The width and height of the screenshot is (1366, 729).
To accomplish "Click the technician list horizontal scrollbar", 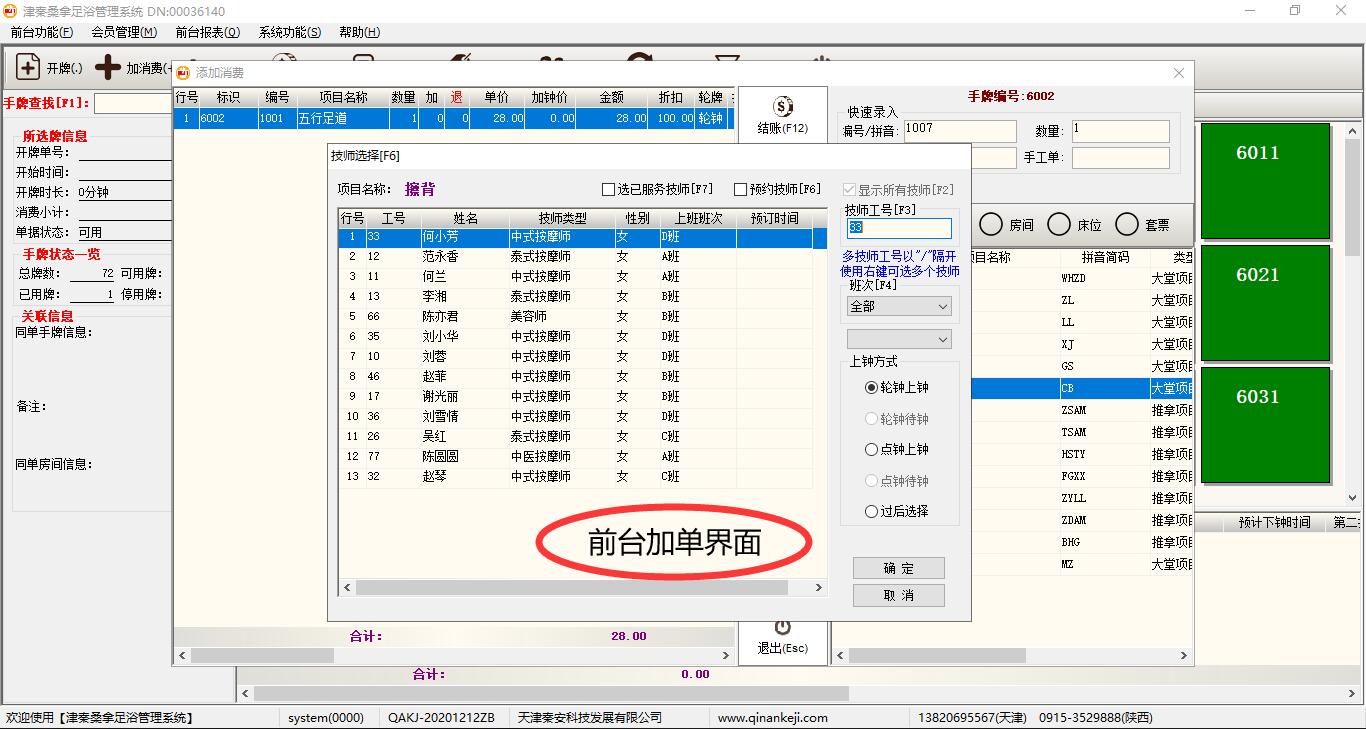I will pyautogui.click(x=582, y=588).
